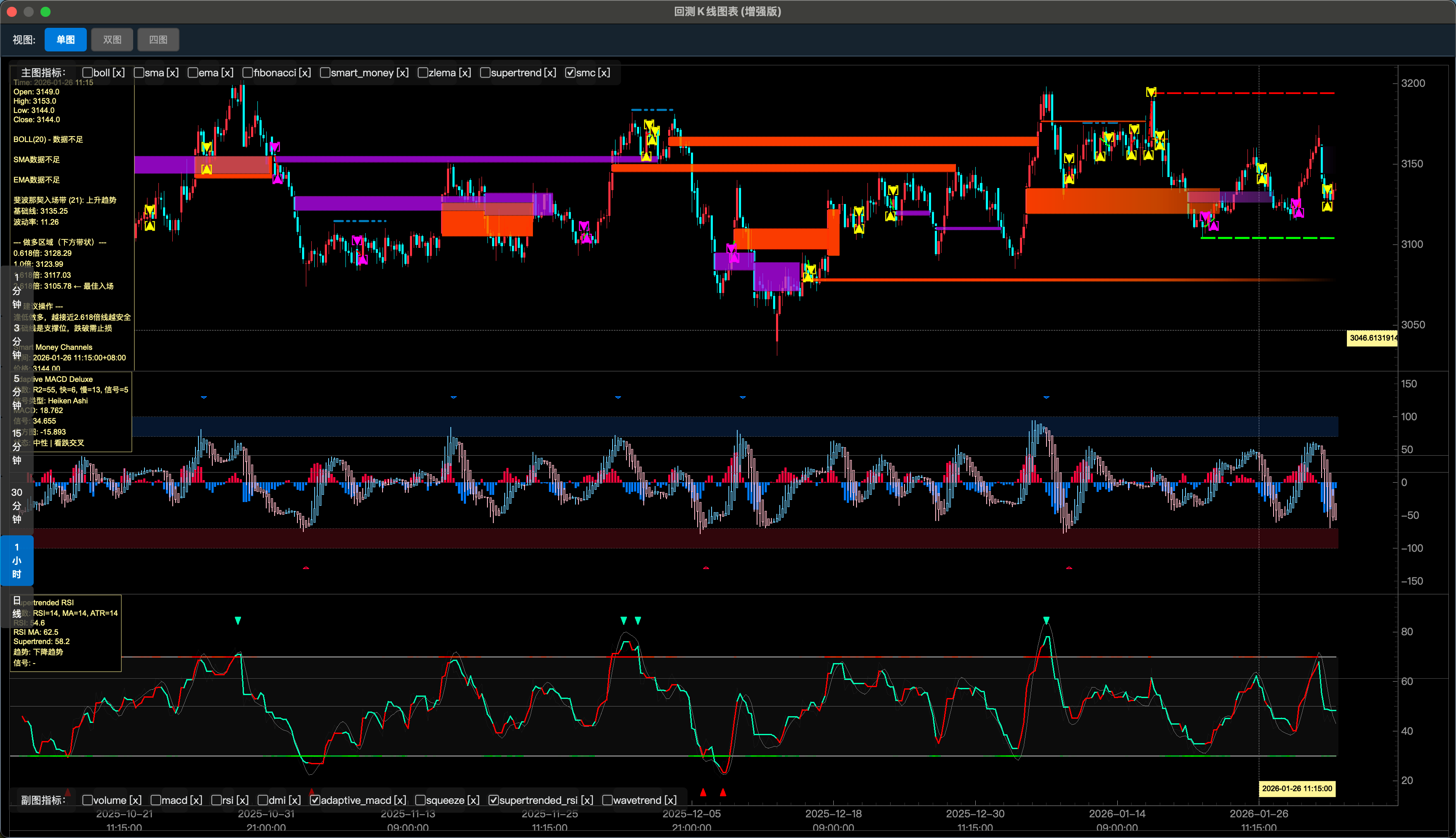Enable the wavetrend sub-indicator checkbox
This screenshot has height=838, width=1456.
[607, 800]
